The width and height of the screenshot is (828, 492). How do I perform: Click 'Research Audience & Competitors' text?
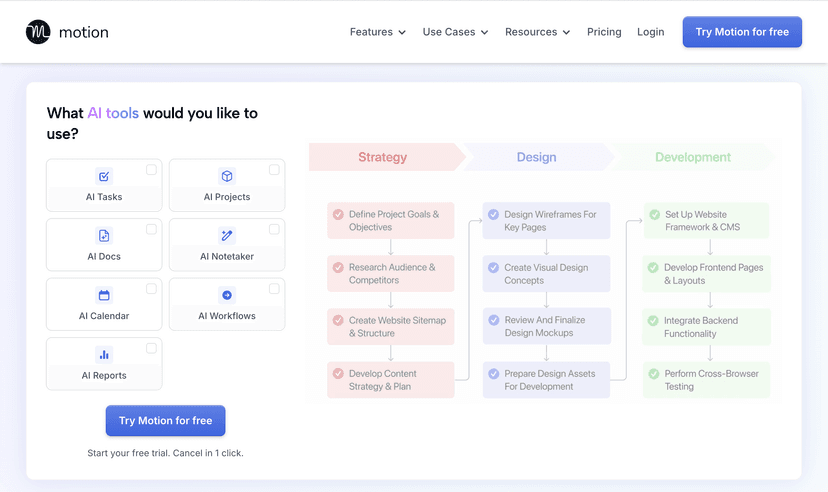click(392, 274)
